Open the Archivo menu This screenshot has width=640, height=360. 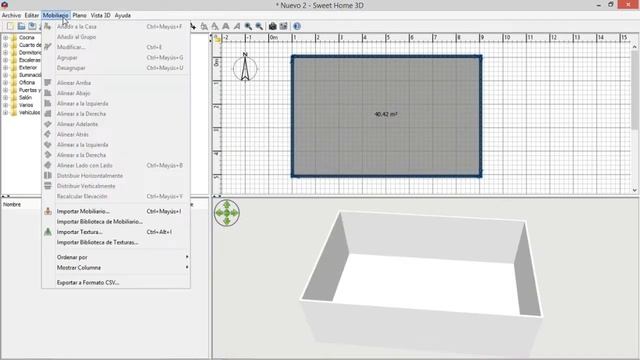click(x=11, y=15)
